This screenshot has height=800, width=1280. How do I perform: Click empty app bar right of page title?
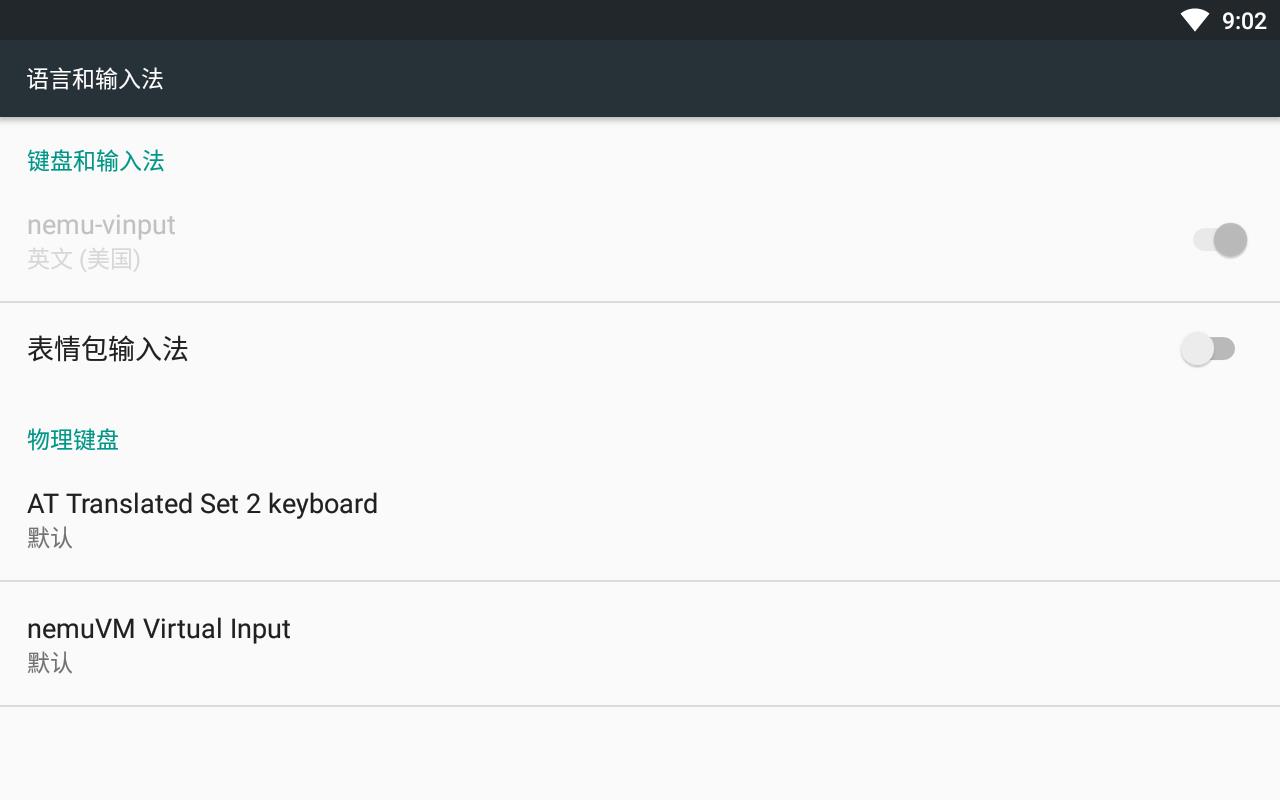[x=700, y=79]
